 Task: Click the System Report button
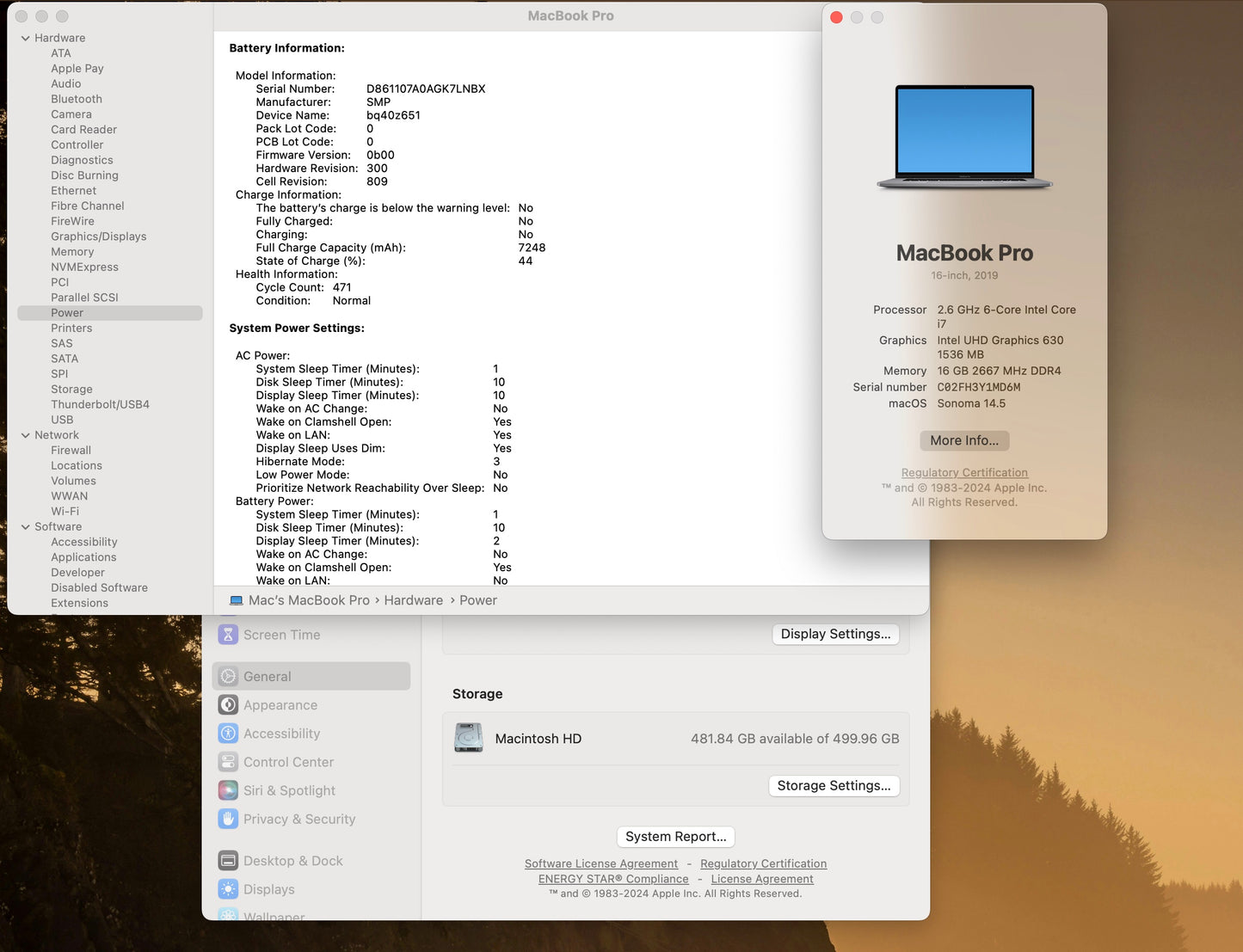[675, 836]
